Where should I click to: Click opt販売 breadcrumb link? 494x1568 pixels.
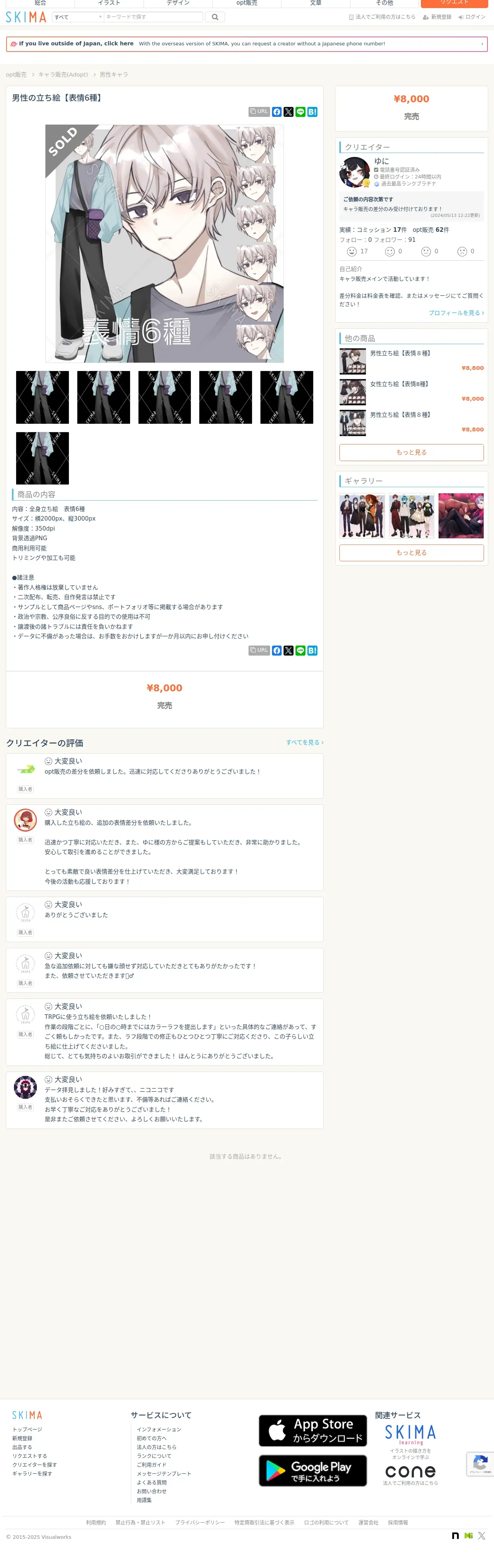coord(17,75)
